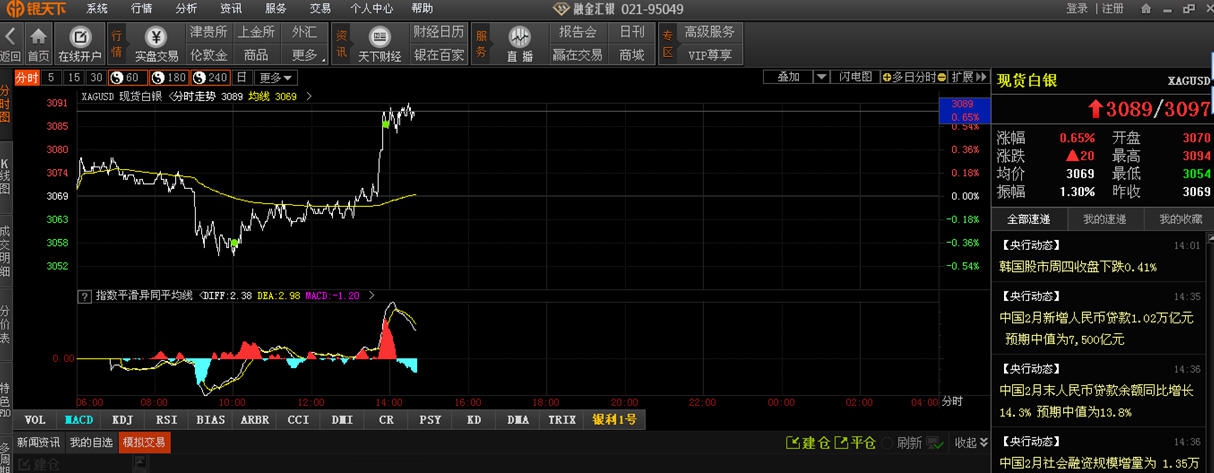Open the 银在百家 button

click(x=438, y=54)
